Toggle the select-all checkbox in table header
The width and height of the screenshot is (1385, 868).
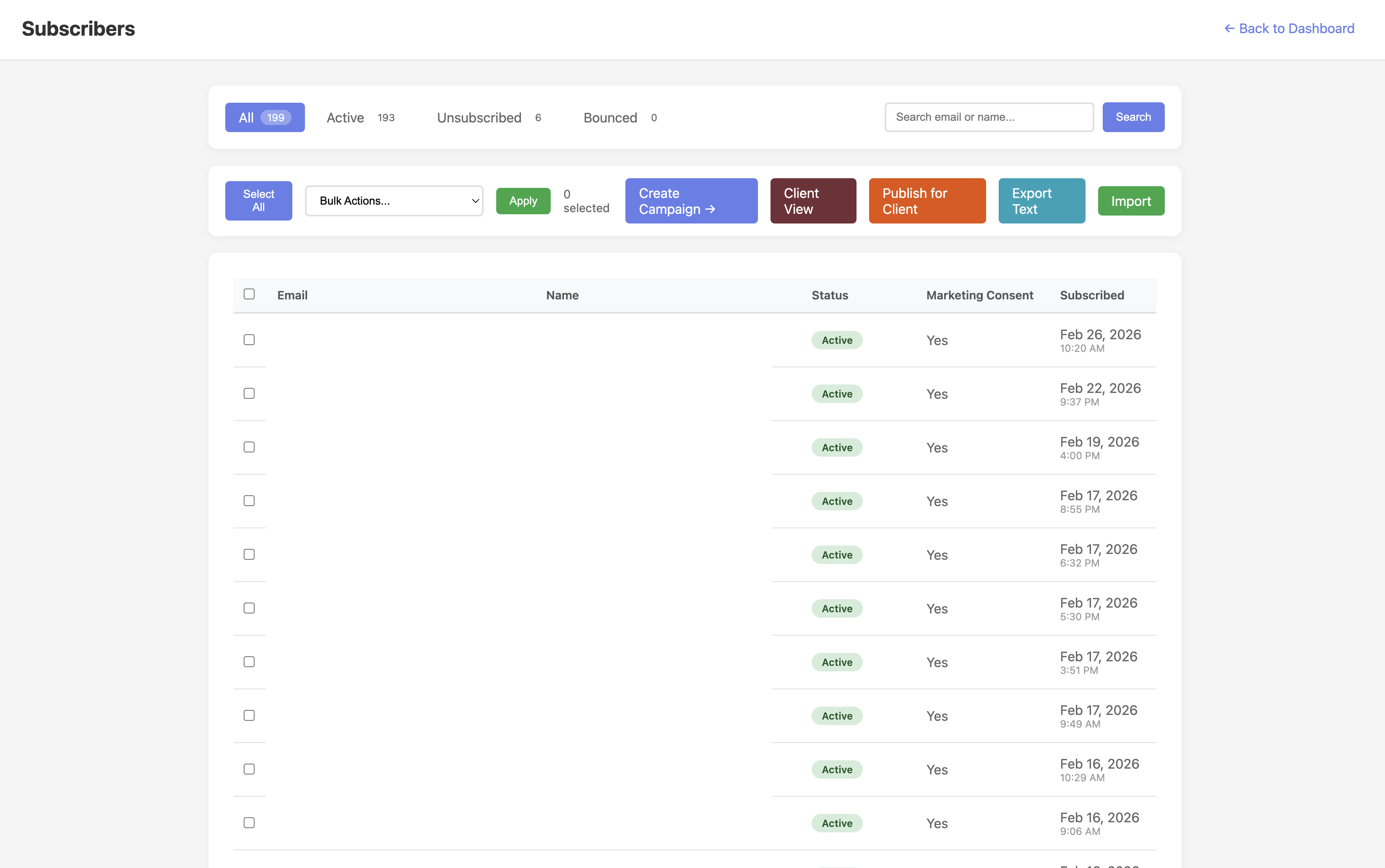click(x=249, y=294)
